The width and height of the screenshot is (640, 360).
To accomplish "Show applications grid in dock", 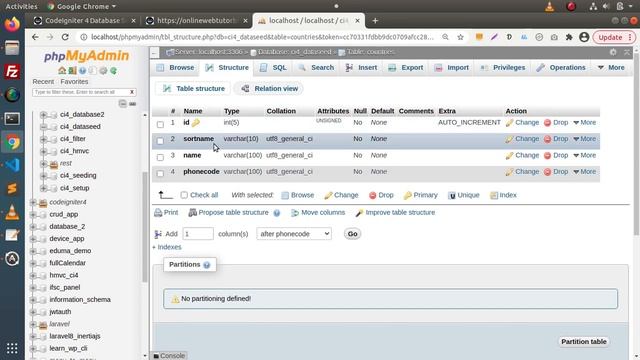I will coord(12,348).
